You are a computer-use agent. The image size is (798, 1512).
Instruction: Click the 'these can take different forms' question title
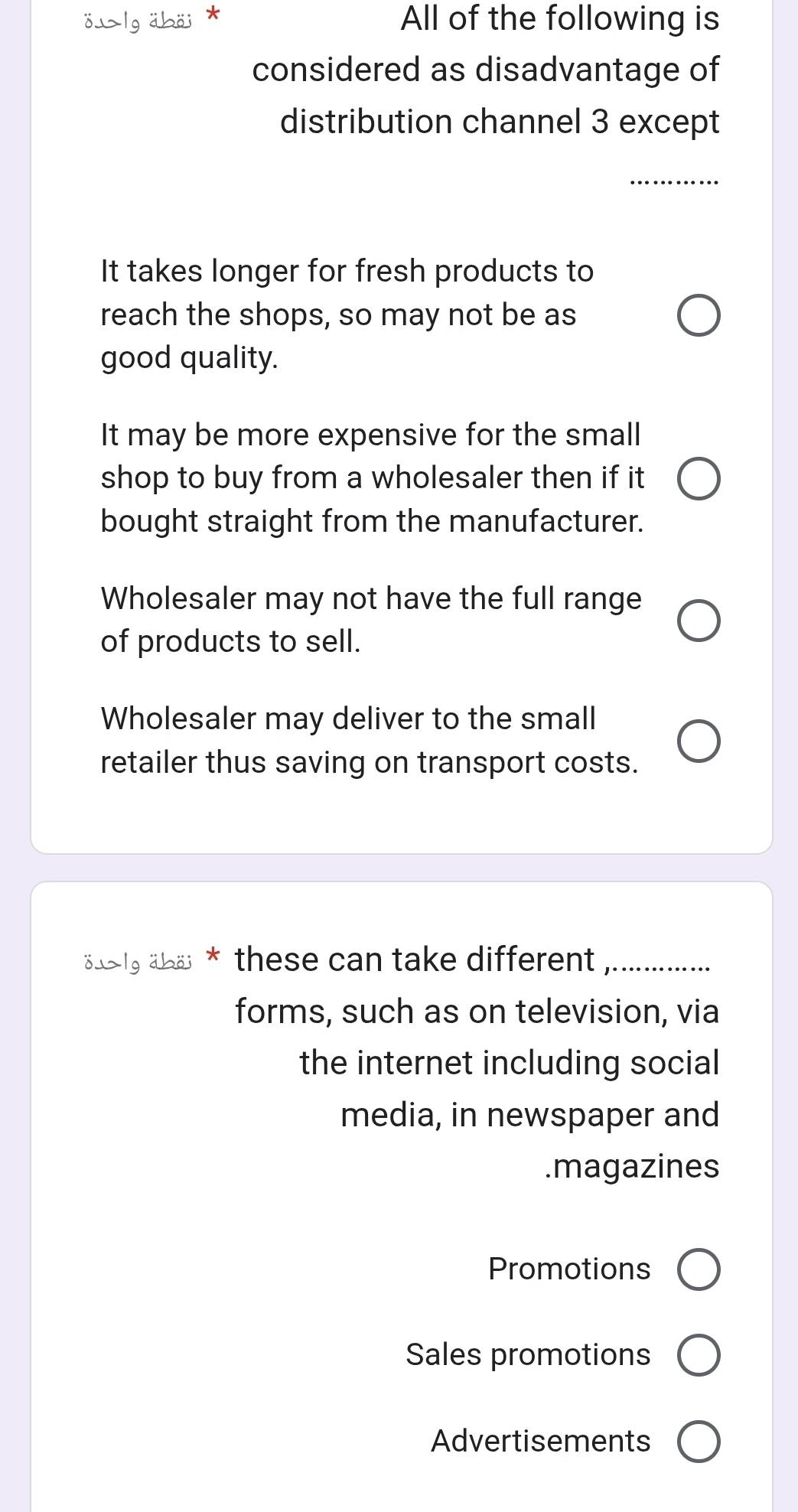coord(477,1063)
